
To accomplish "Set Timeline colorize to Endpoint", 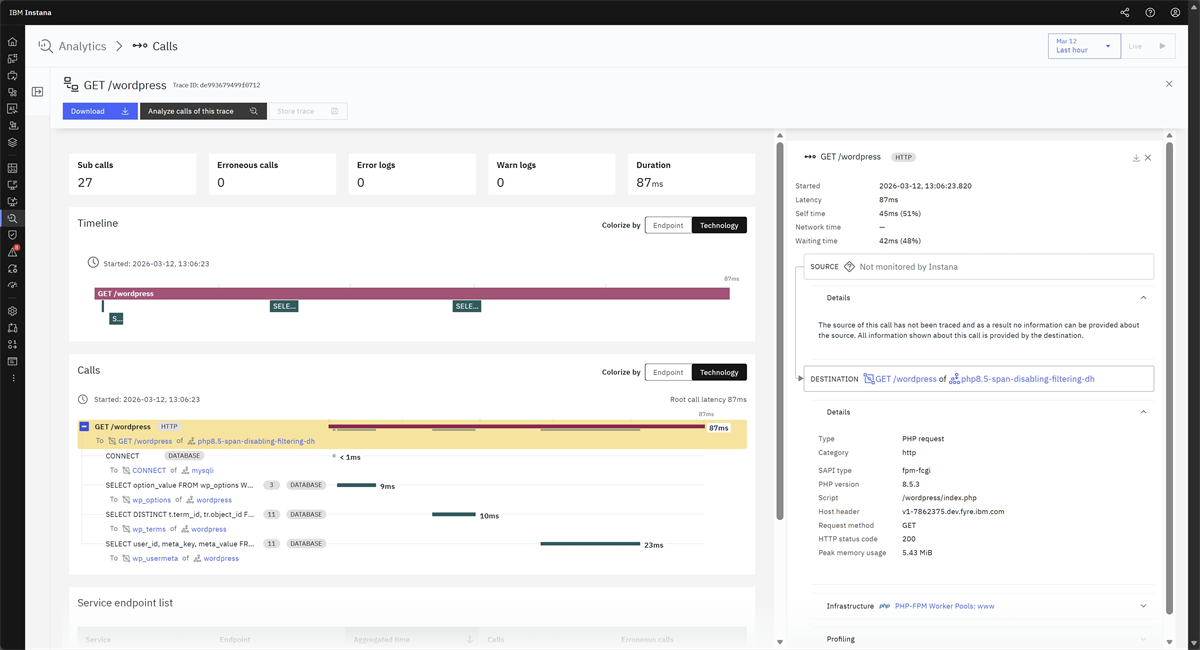I will coord(668,225).
